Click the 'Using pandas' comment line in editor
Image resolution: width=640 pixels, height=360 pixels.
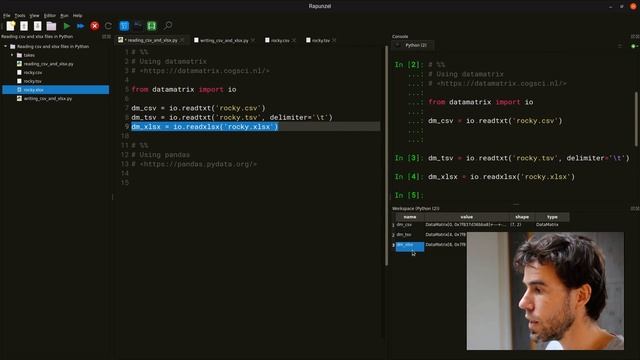[x=160, y=155]
